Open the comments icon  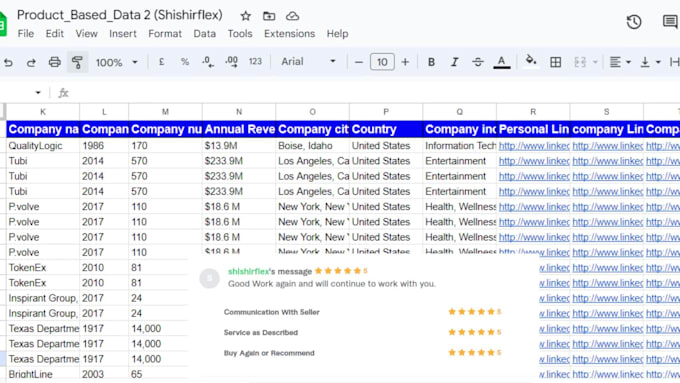click(671, 22)
